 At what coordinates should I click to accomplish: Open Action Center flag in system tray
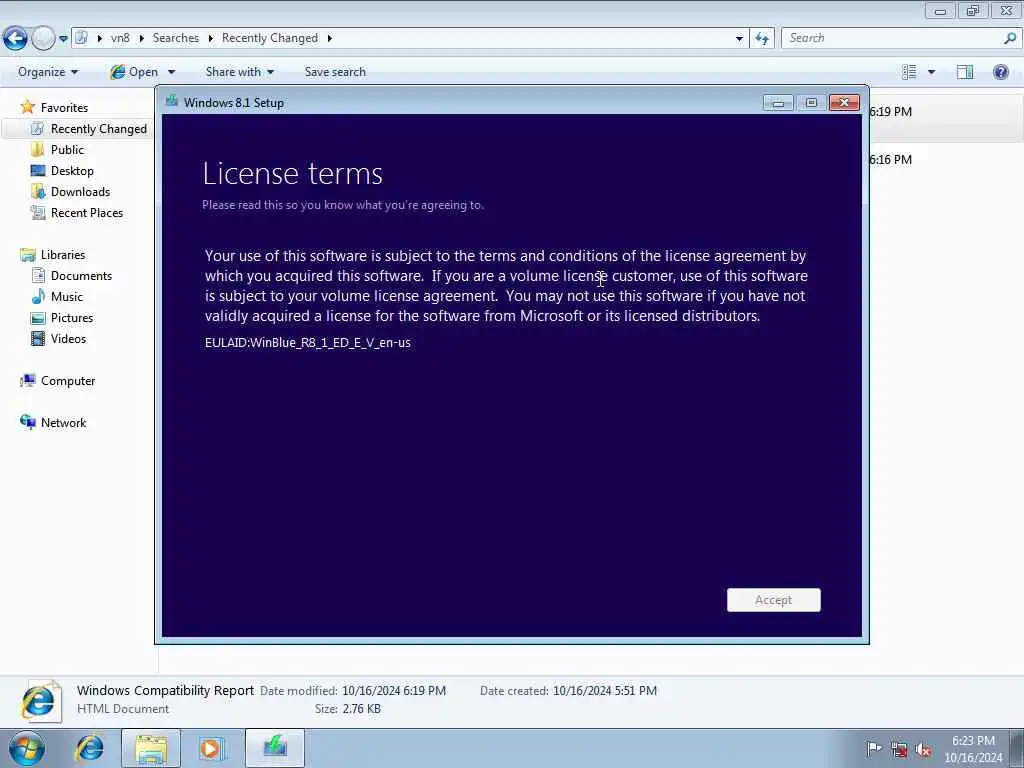click(873, 749)
